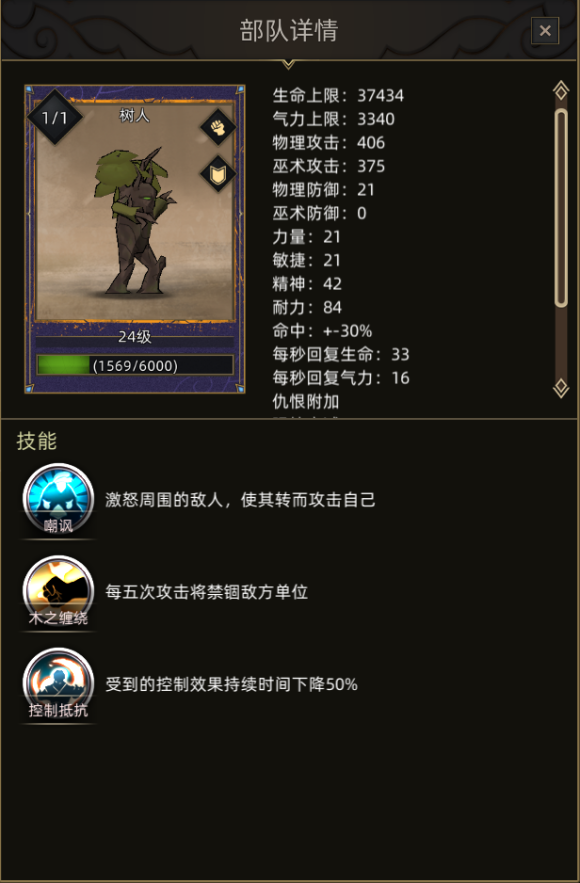This screenshot has height=883, width=580.
Task: Click the description 每五次攻击将禁锢敌方单位
Action: coord(207,592)
